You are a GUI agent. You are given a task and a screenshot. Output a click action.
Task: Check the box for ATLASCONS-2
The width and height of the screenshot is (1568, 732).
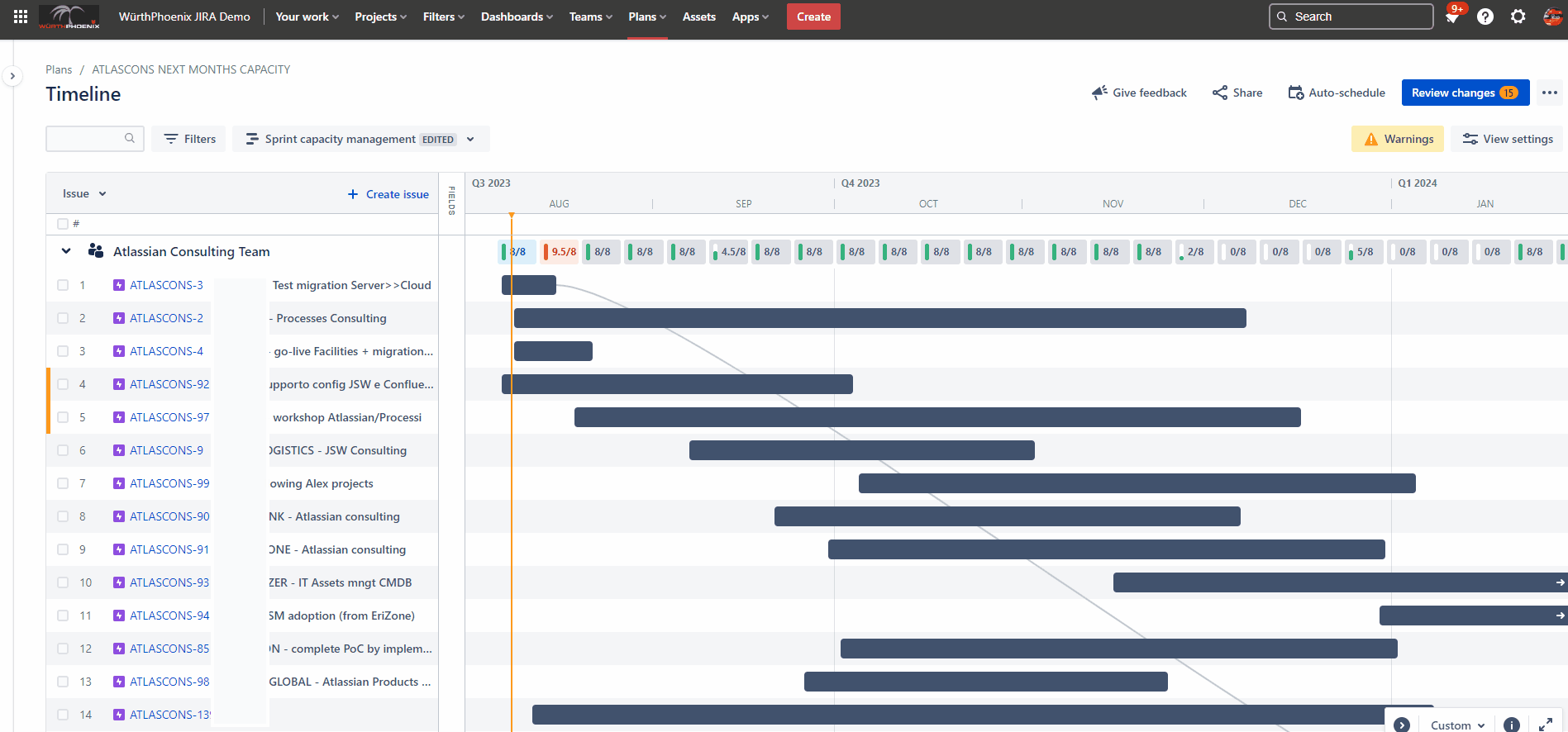tap(63, 318)
